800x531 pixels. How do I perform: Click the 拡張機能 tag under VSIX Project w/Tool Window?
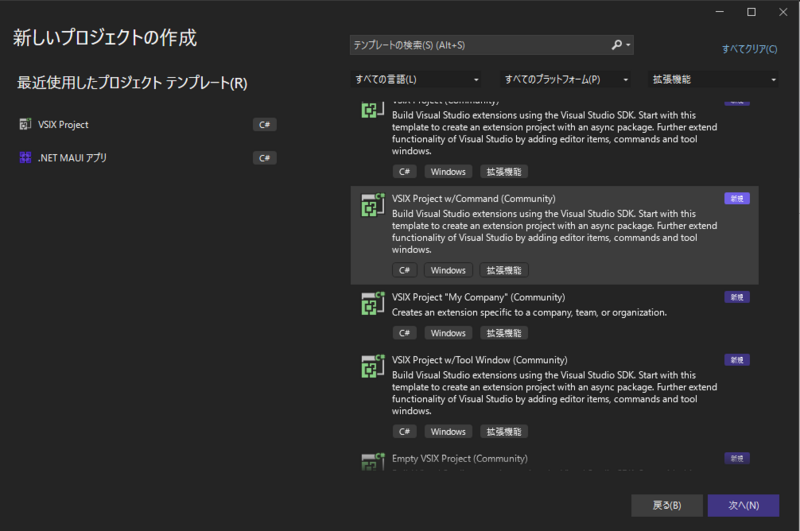click(x=504, y=432)
